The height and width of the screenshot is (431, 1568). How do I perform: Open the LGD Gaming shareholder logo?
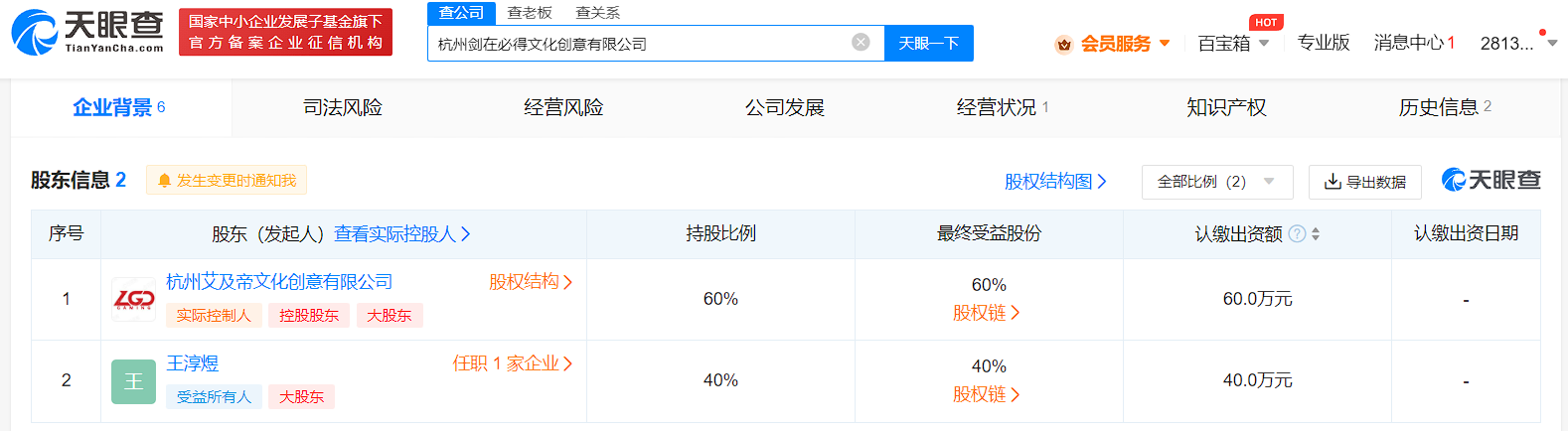pos(134,299)
